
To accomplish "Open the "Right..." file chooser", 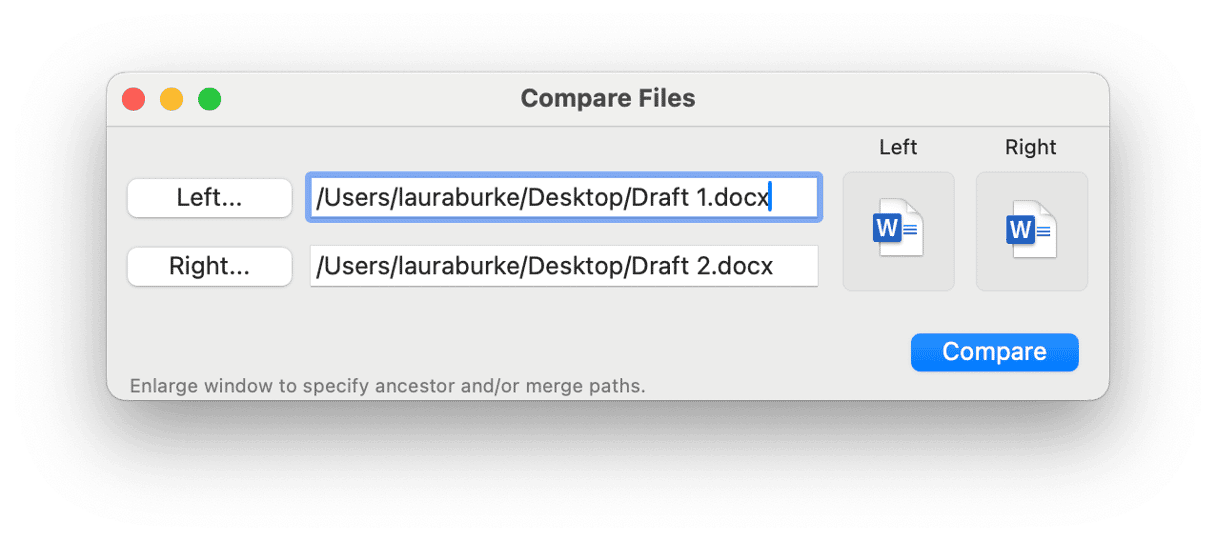I will click(x=209, y=267).
